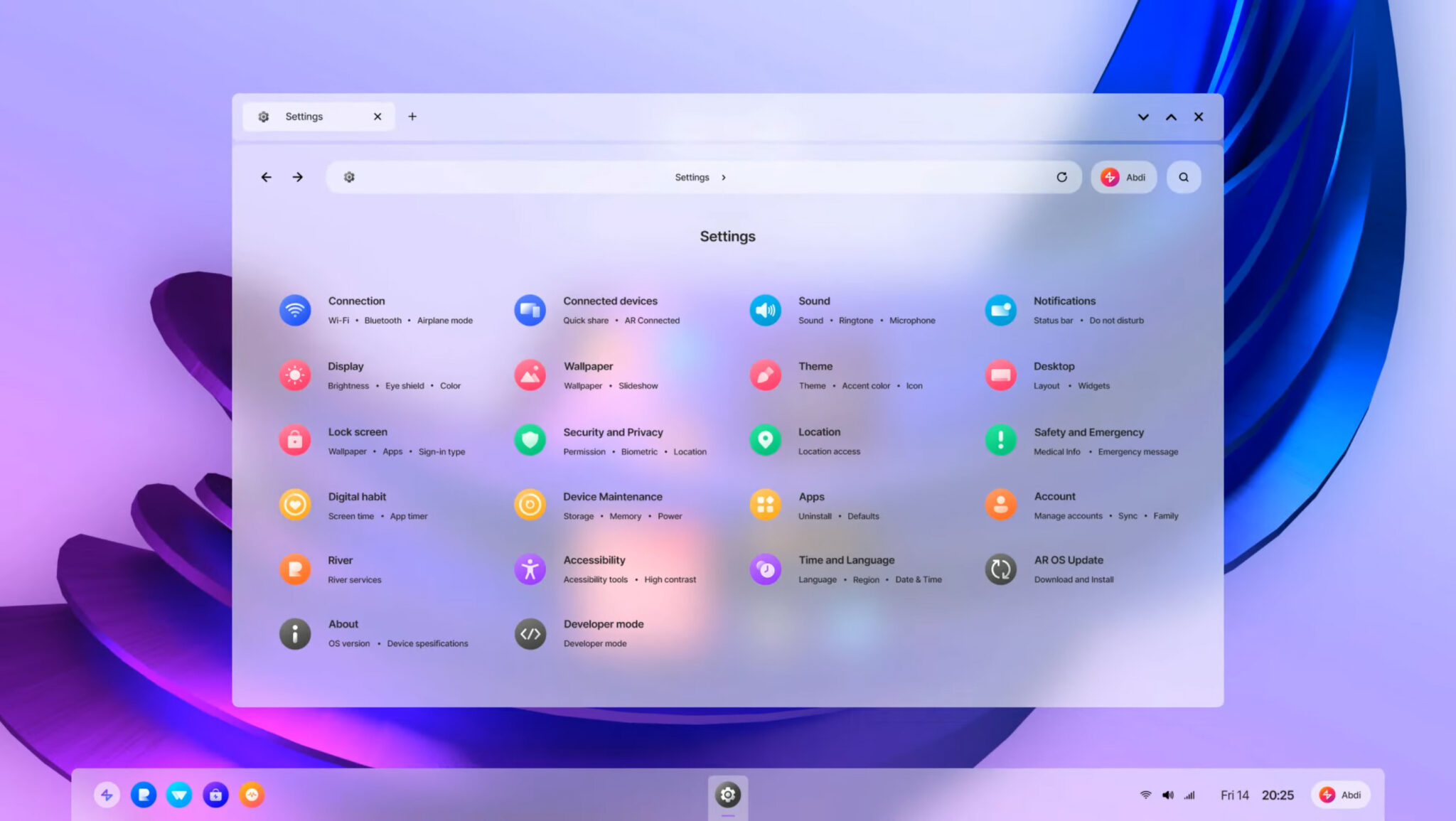Click the window restore-down chevron at top right

coord(1143,117)
